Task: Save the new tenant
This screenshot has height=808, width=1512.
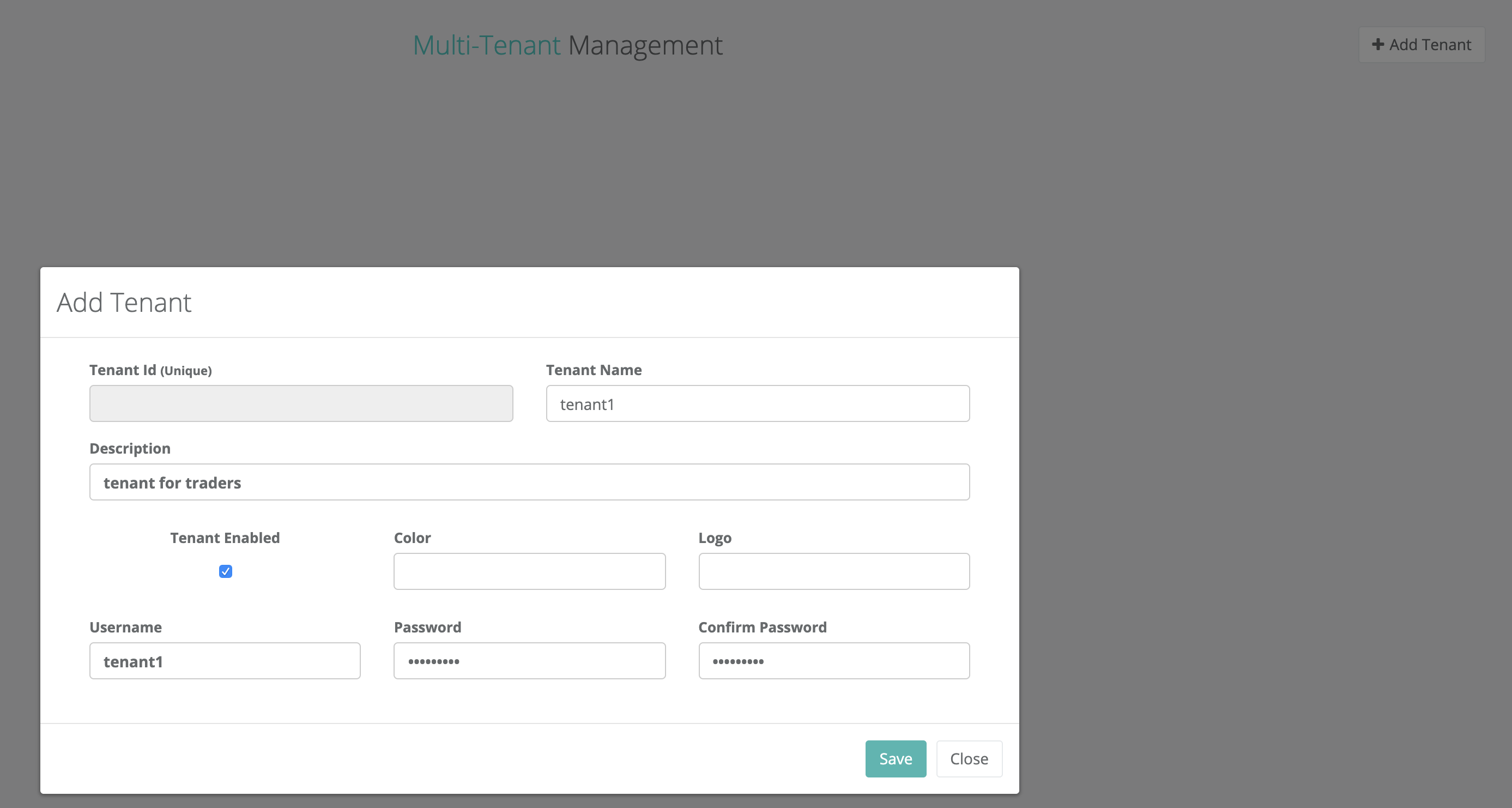Action: click(895, 759)
